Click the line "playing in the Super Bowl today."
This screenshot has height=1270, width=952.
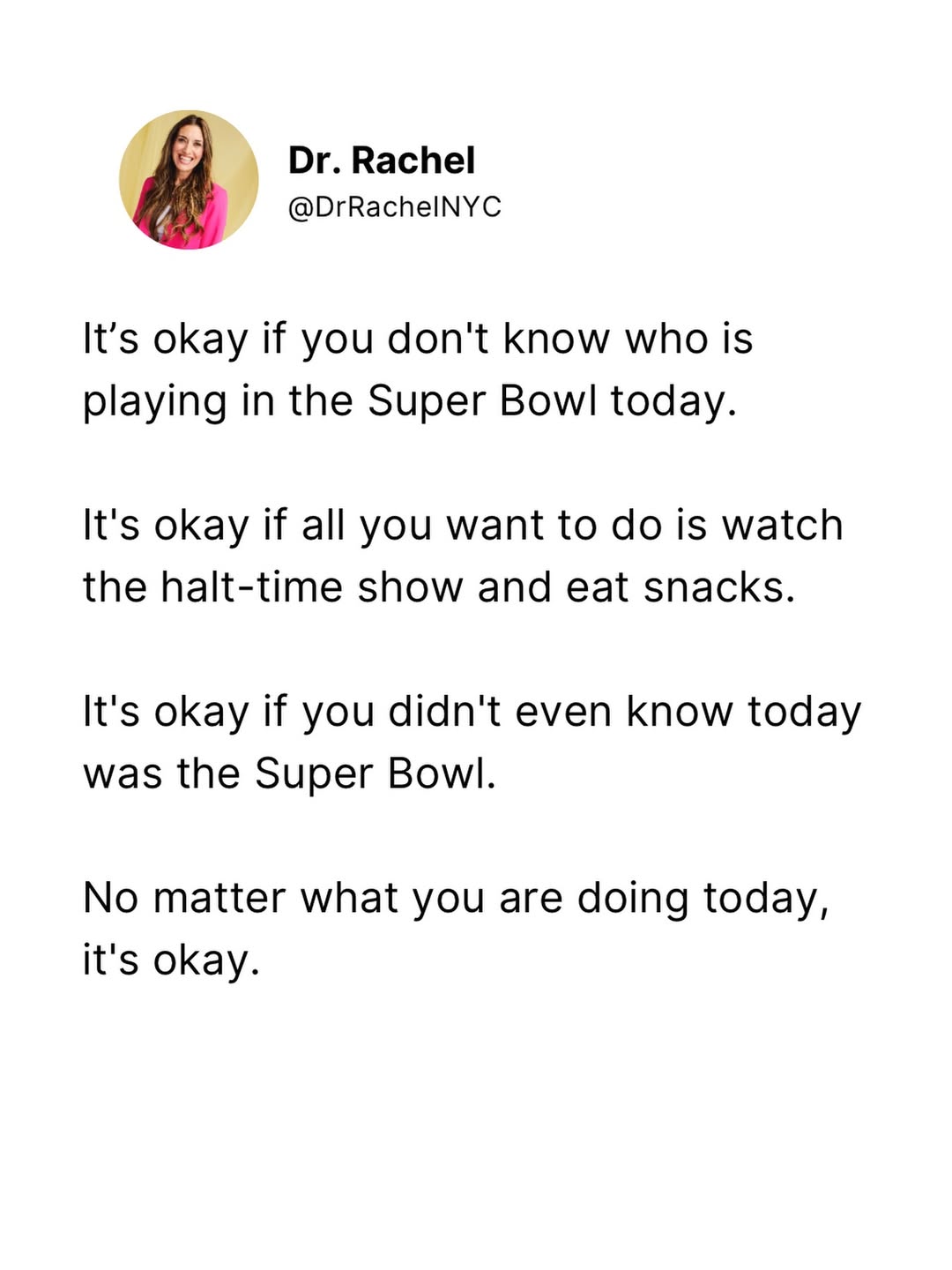pos(409,401)
